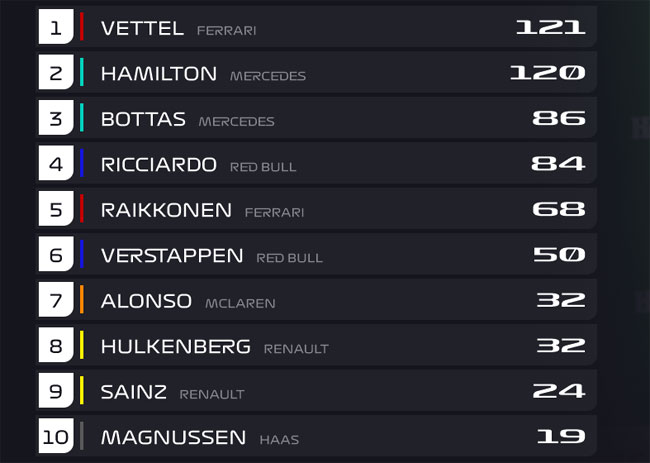The height and width of the screenshot is (463, 650).
Task: Click position badge number 3
Action: (x=56, y=118)
